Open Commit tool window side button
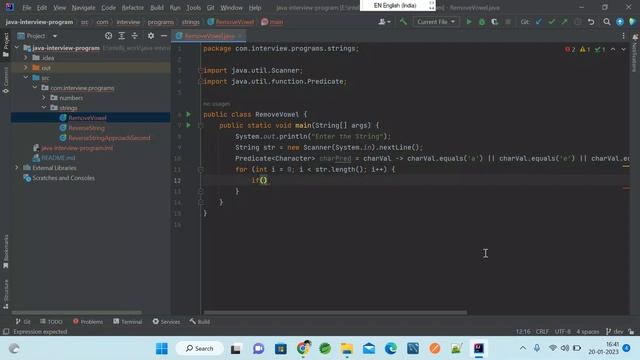Viewport: 640px width, 360px height. (6, 80)
